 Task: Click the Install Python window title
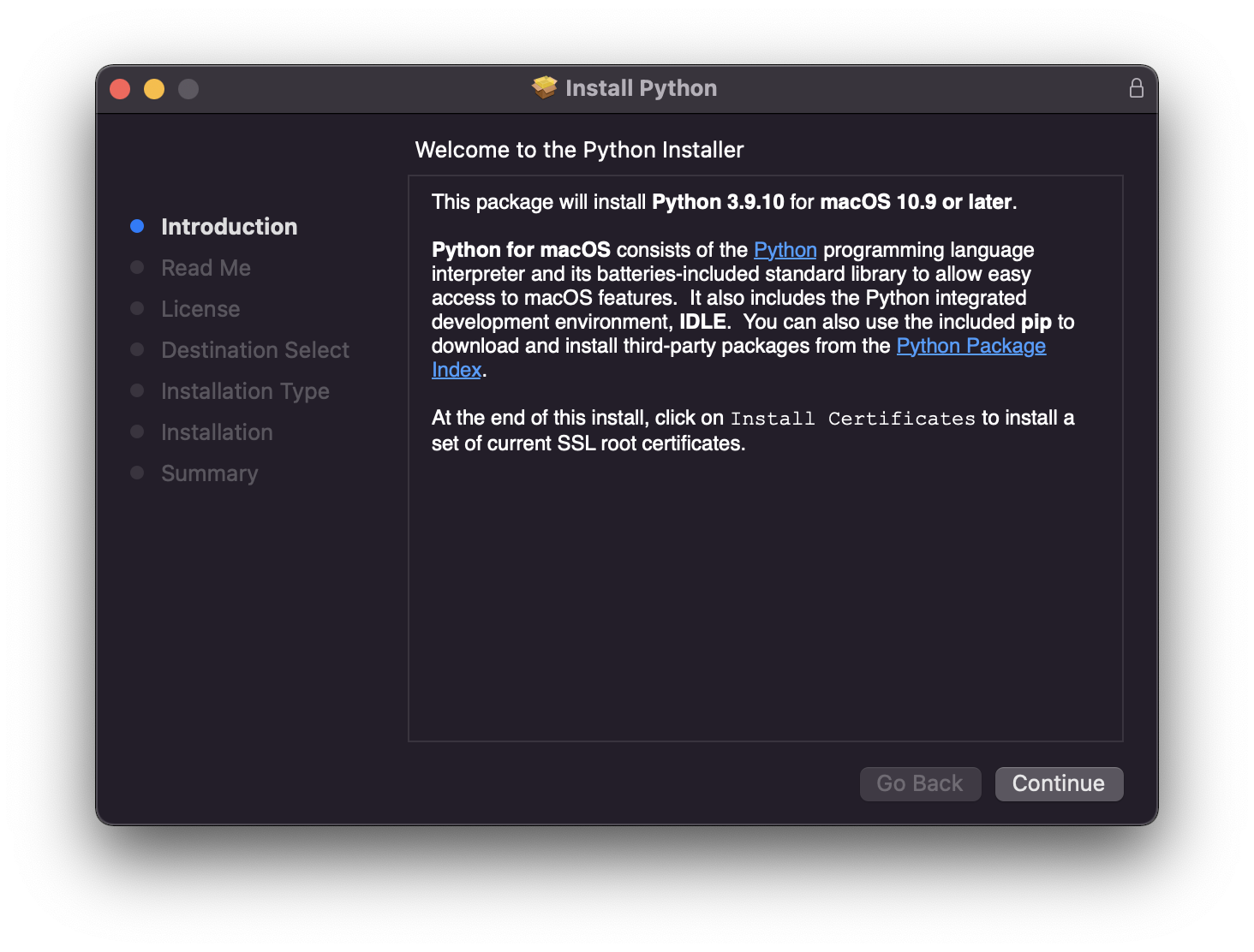click(641, 88)
